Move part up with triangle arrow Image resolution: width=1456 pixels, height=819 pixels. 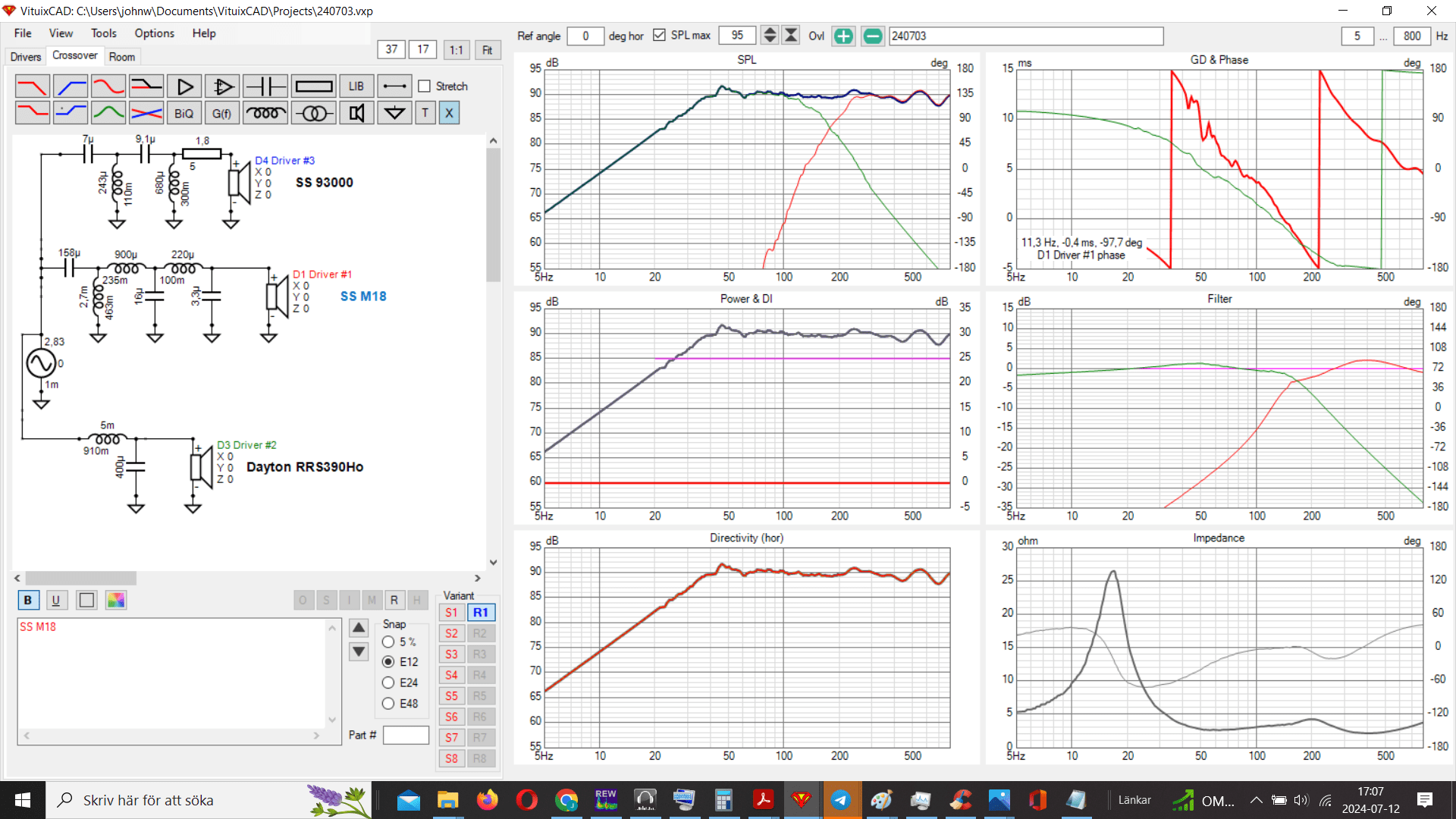point(359,628)
